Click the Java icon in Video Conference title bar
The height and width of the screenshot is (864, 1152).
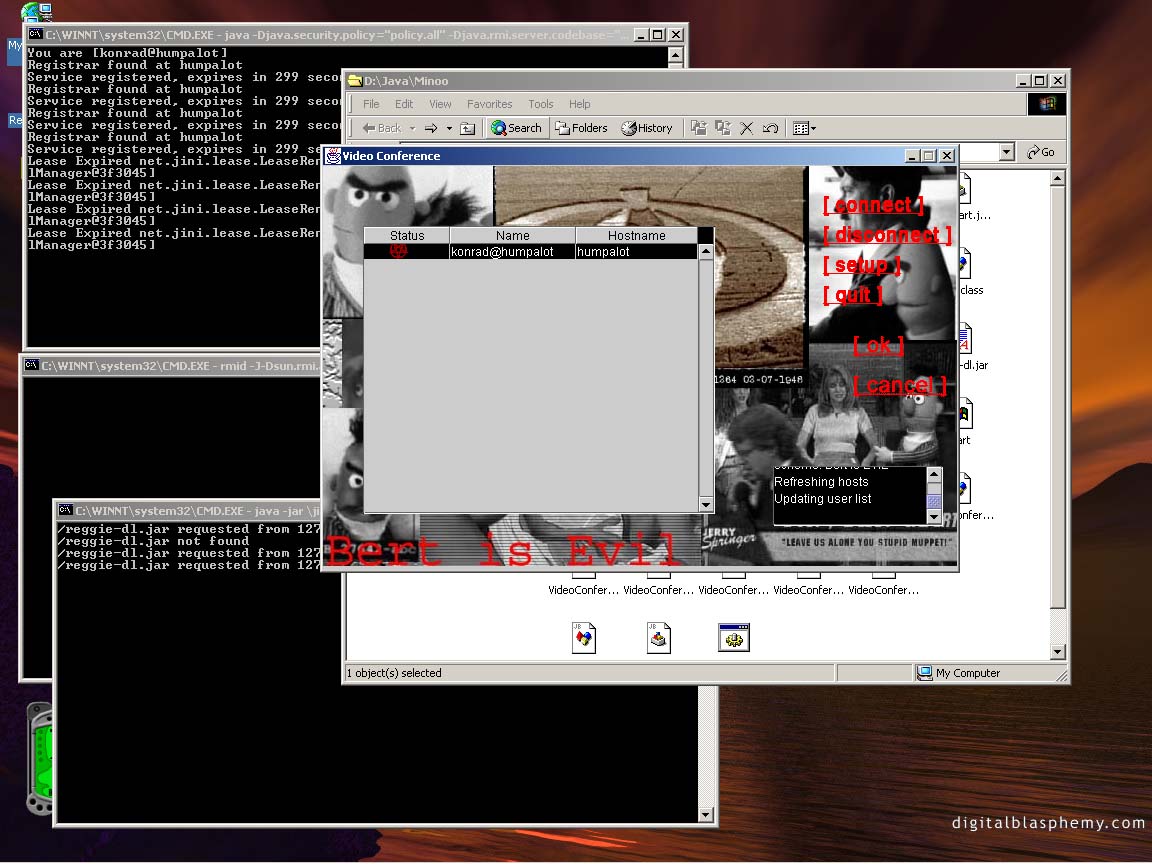click(334, 156)
